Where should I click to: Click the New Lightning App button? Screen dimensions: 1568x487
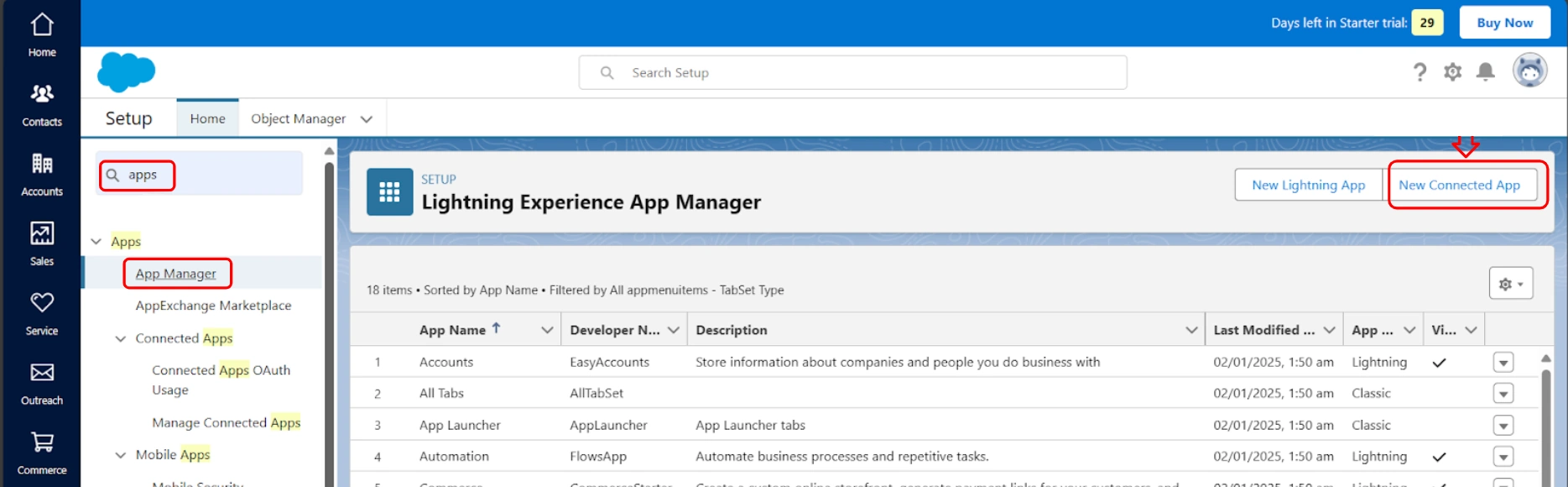click(1308, 185)
